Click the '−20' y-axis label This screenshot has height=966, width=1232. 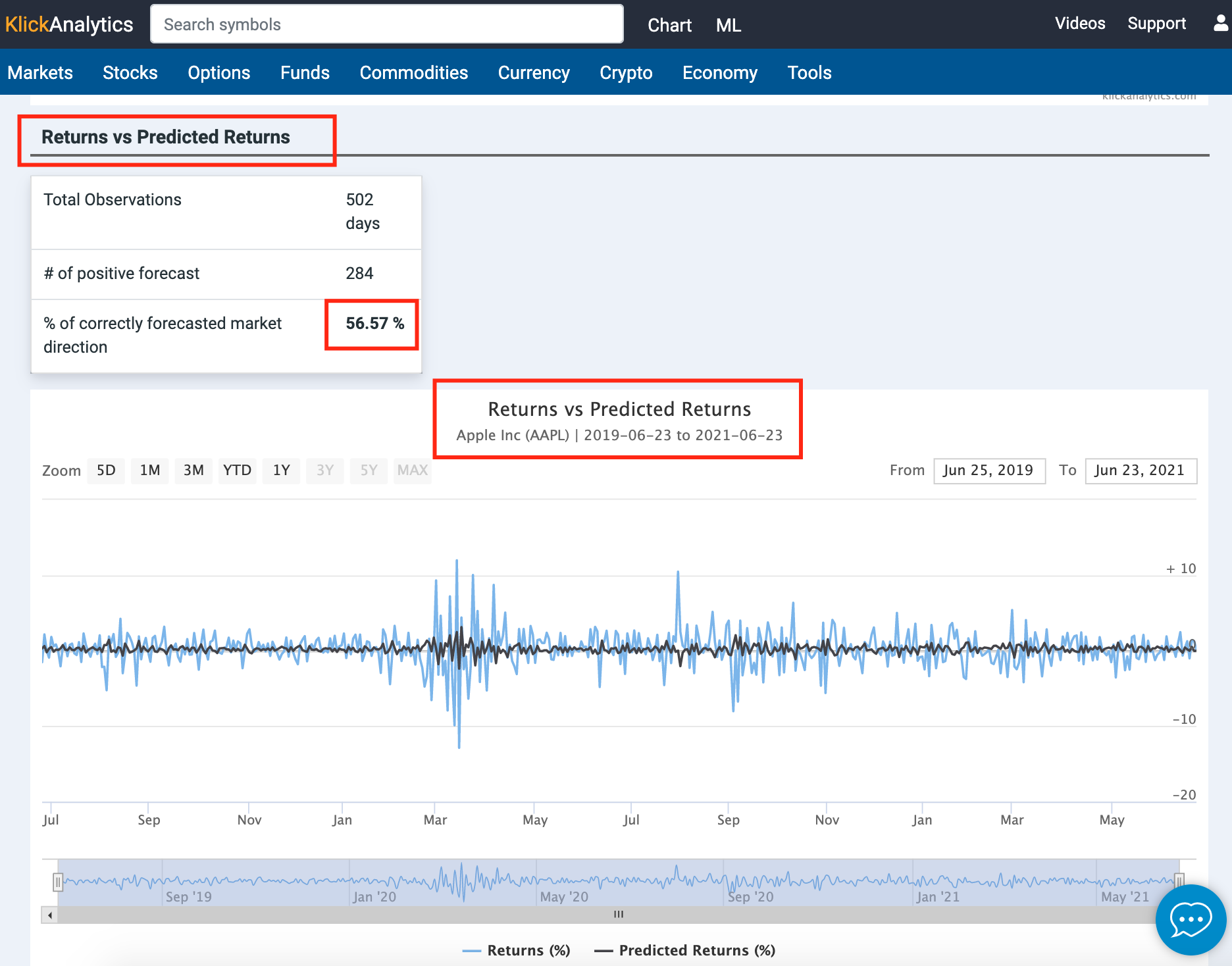[x=1184, y=795]
